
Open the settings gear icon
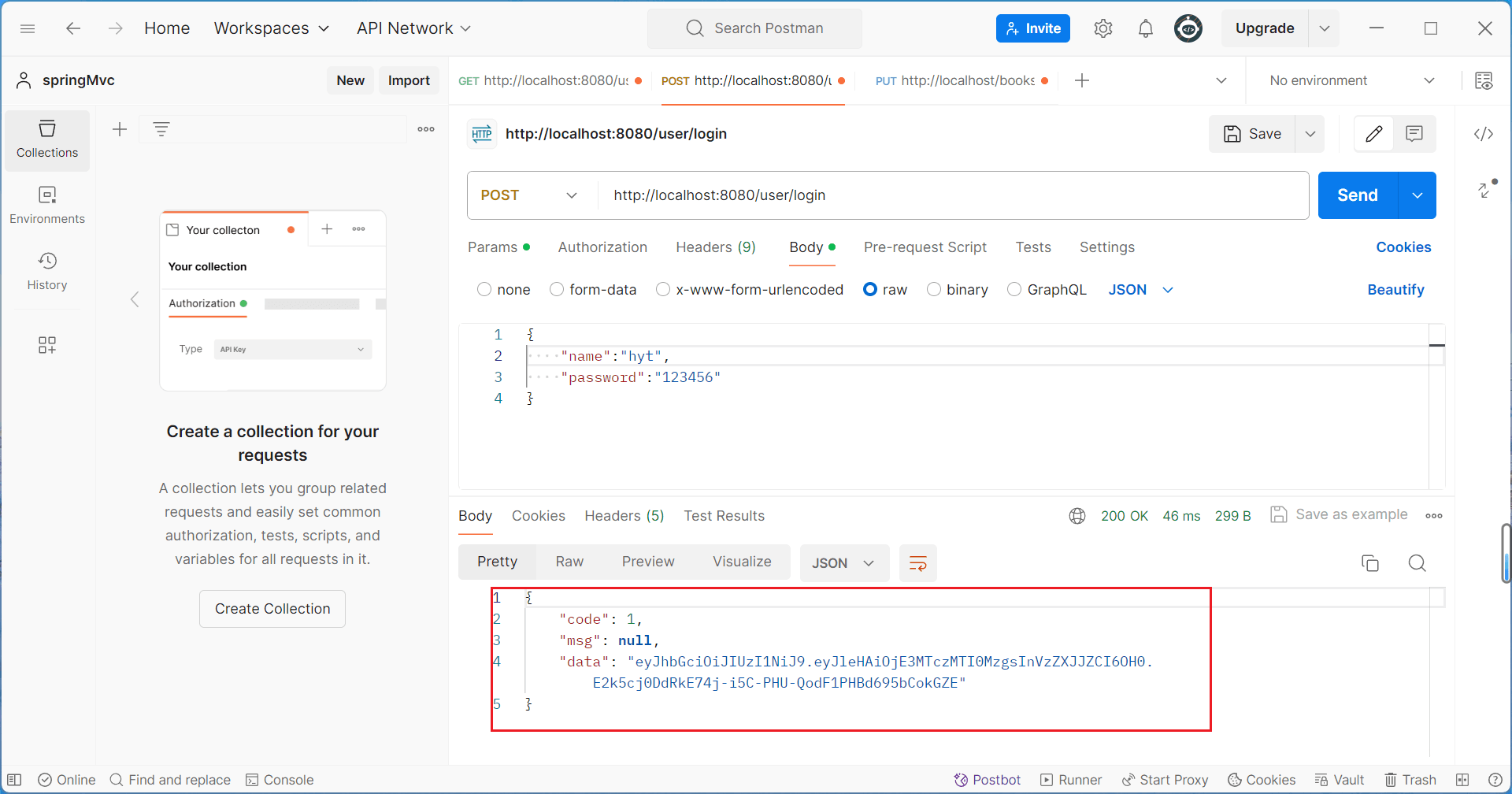pos(1103,28)
